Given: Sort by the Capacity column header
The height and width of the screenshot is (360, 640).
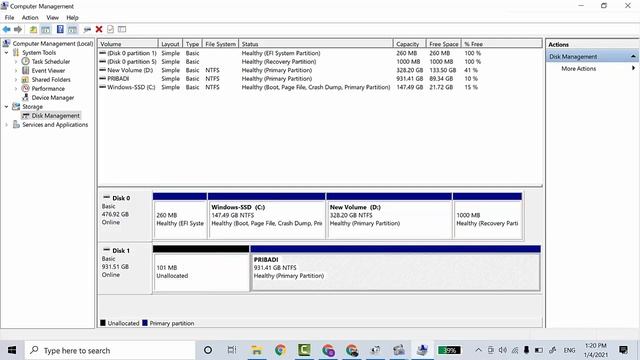Looking at the screenshot, I should coord(410,44).
